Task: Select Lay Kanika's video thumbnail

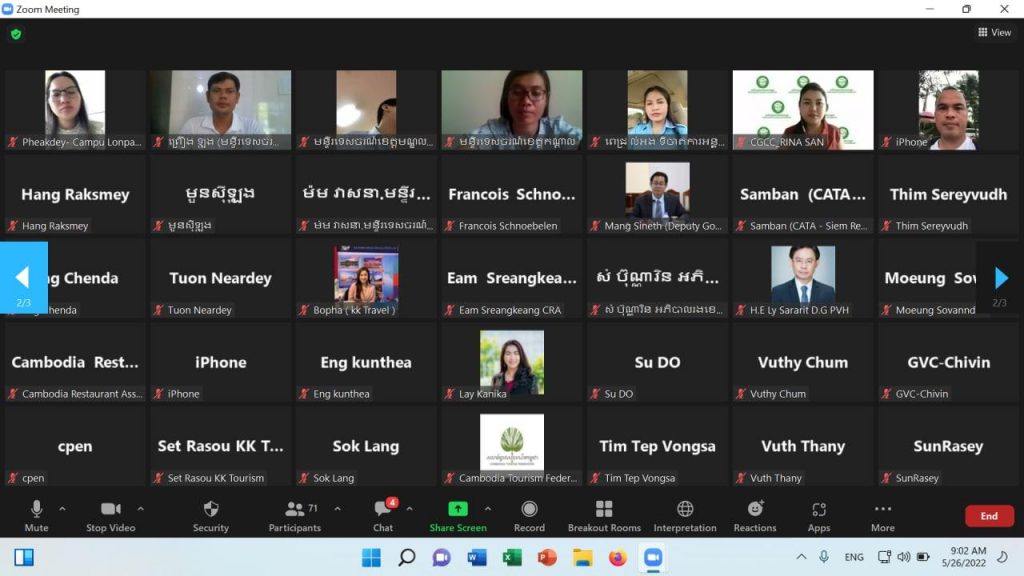Action: click(511, 362)
